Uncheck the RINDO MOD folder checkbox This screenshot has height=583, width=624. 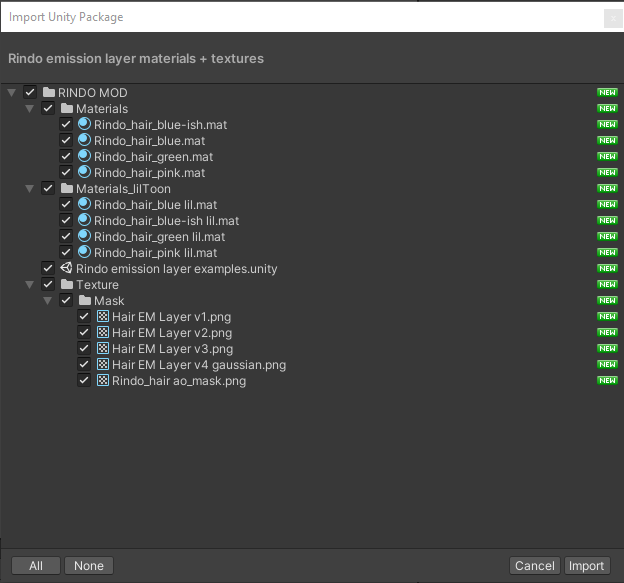[x=30, y=92]
